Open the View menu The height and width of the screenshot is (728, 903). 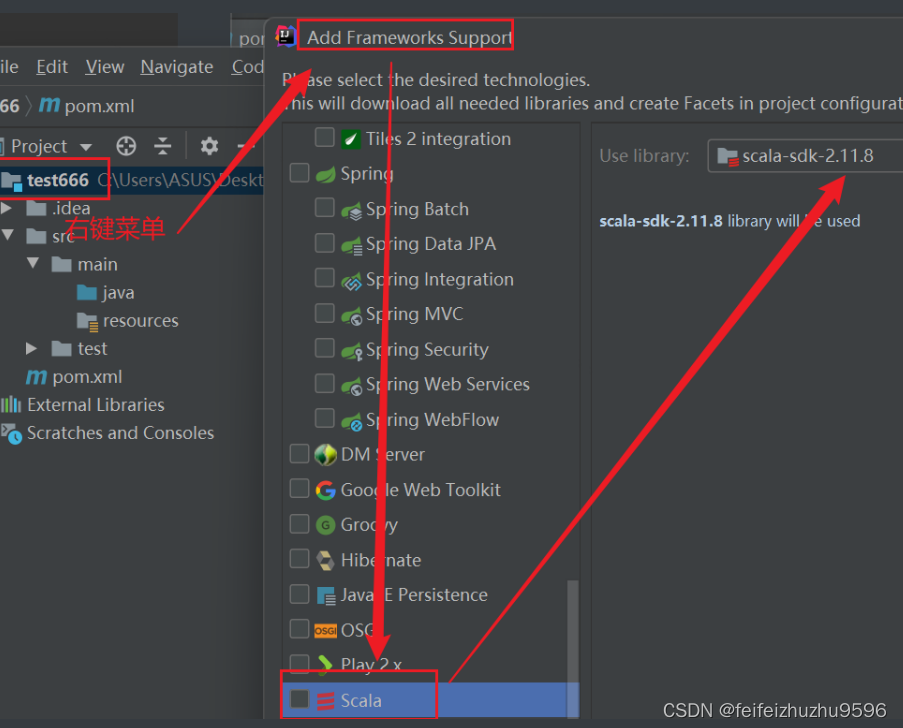click(x=105, y=67)
